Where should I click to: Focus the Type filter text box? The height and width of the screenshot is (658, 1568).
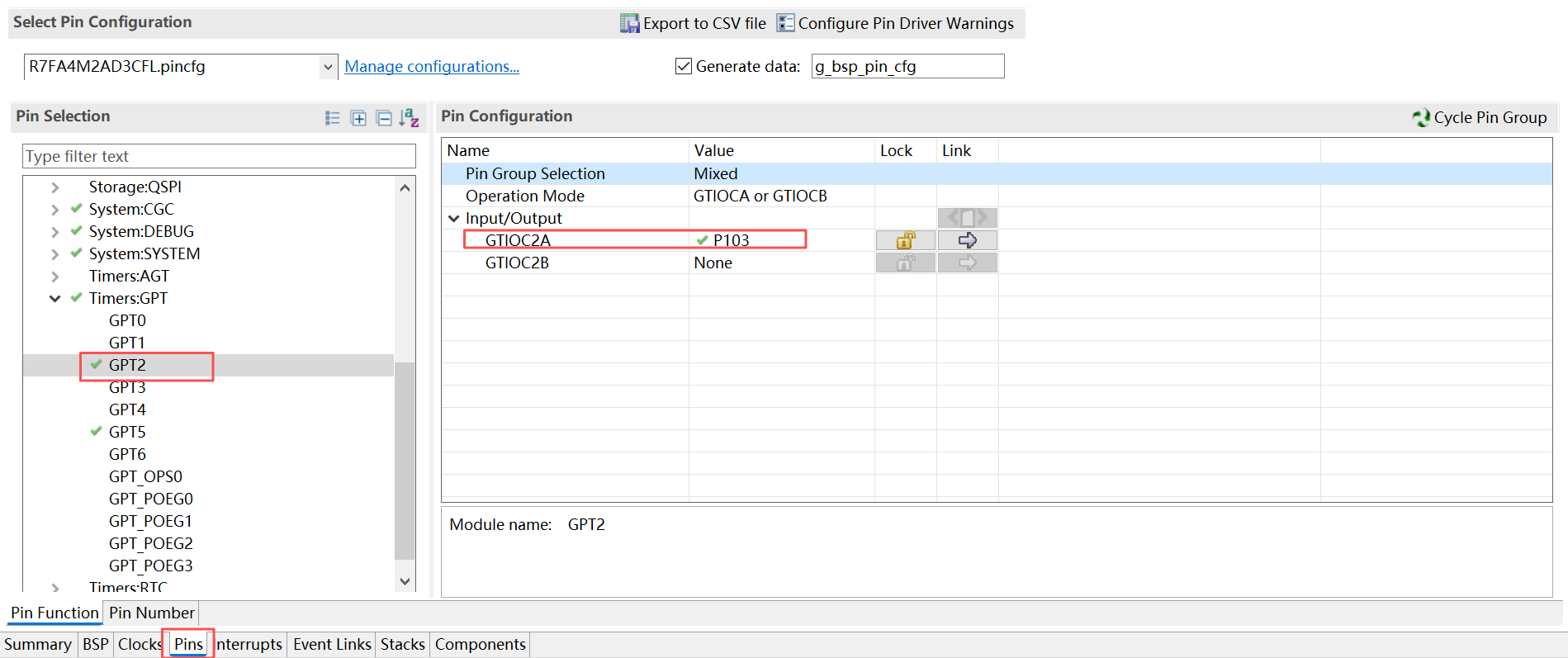[x=219, y=156]
